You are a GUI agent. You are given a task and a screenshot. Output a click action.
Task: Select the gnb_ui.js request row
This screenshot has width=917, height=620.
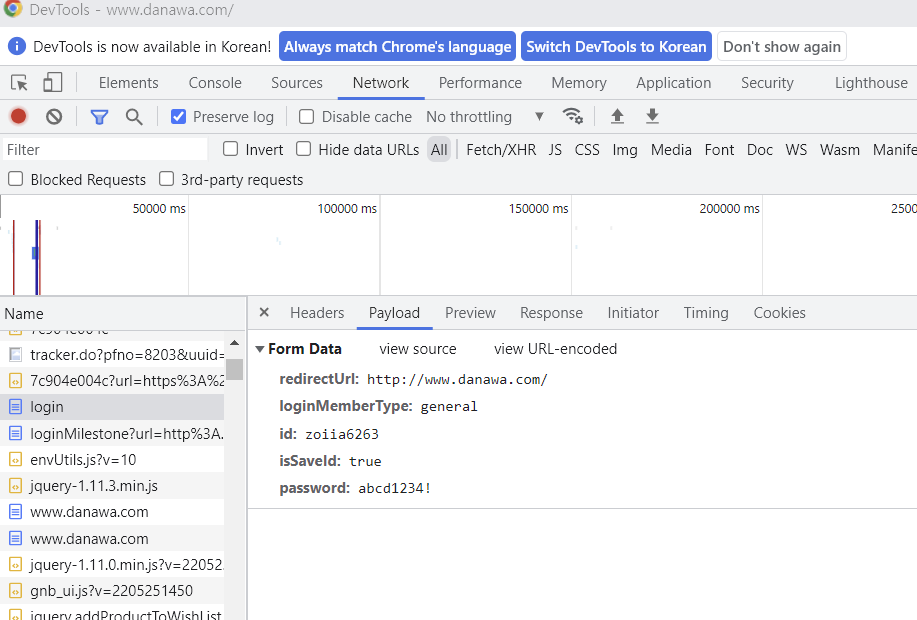(x=112, y=591)
